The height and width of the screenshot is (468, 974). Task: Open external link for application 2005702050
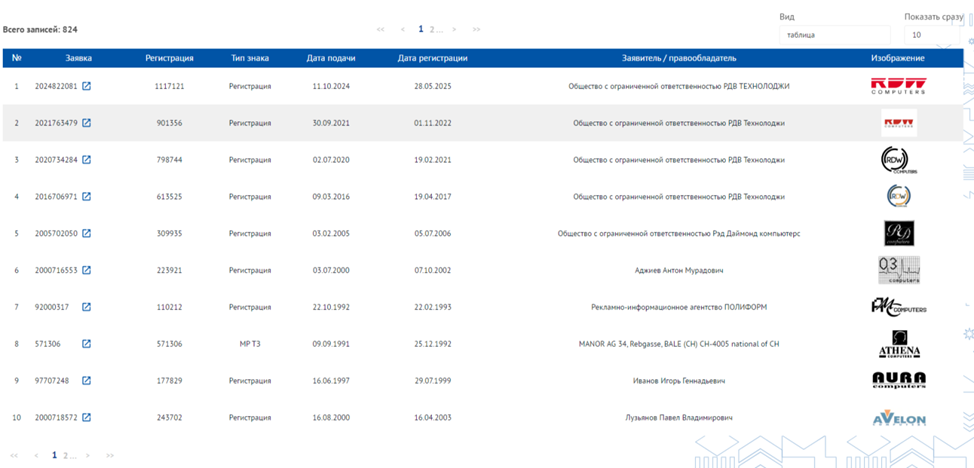(87, 233)
